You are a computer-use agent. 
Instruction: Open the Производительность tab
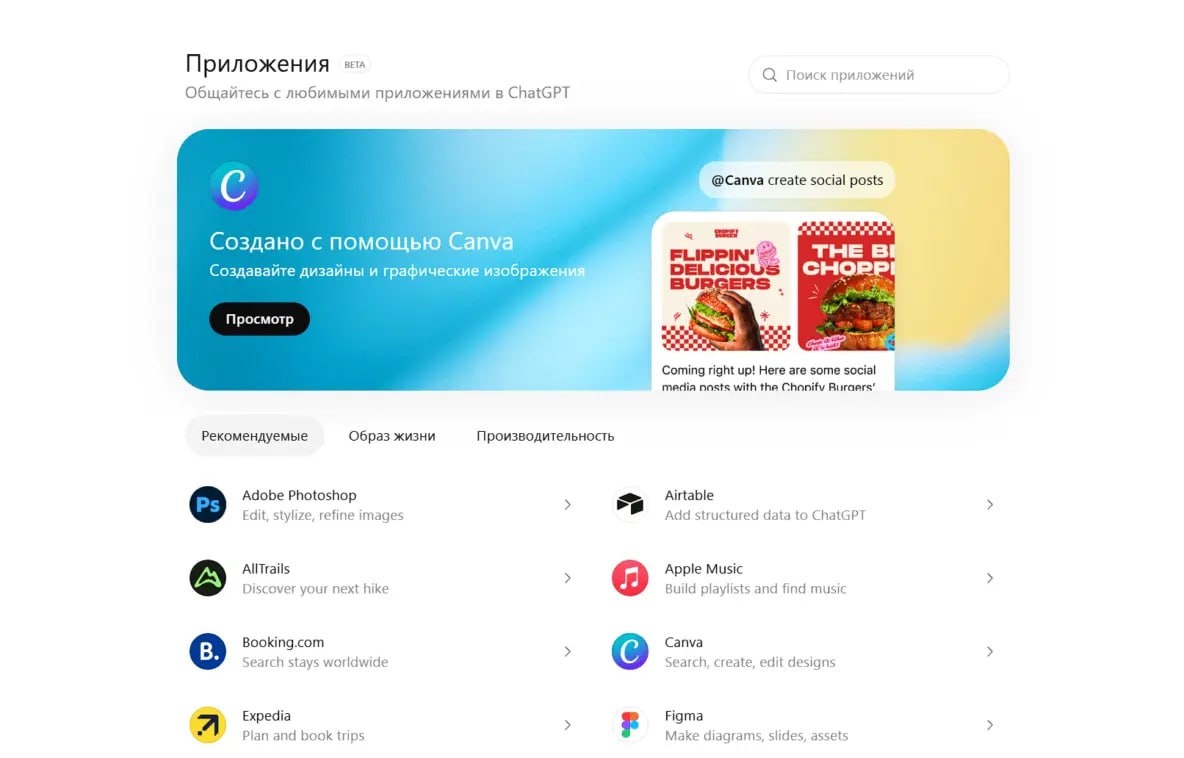(x=545, y=436)
